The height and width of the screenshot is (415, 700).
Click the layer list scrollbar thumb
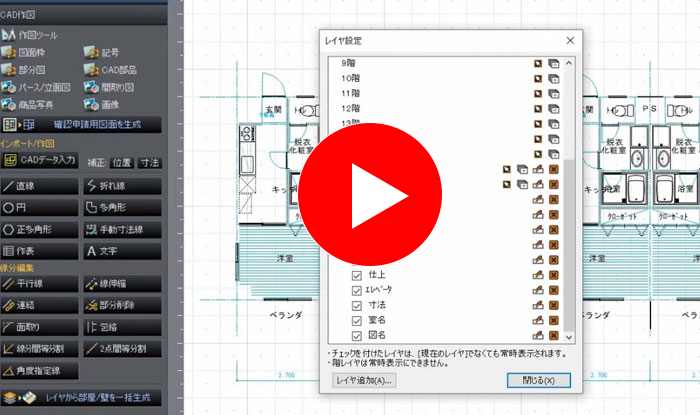point(569,245)
